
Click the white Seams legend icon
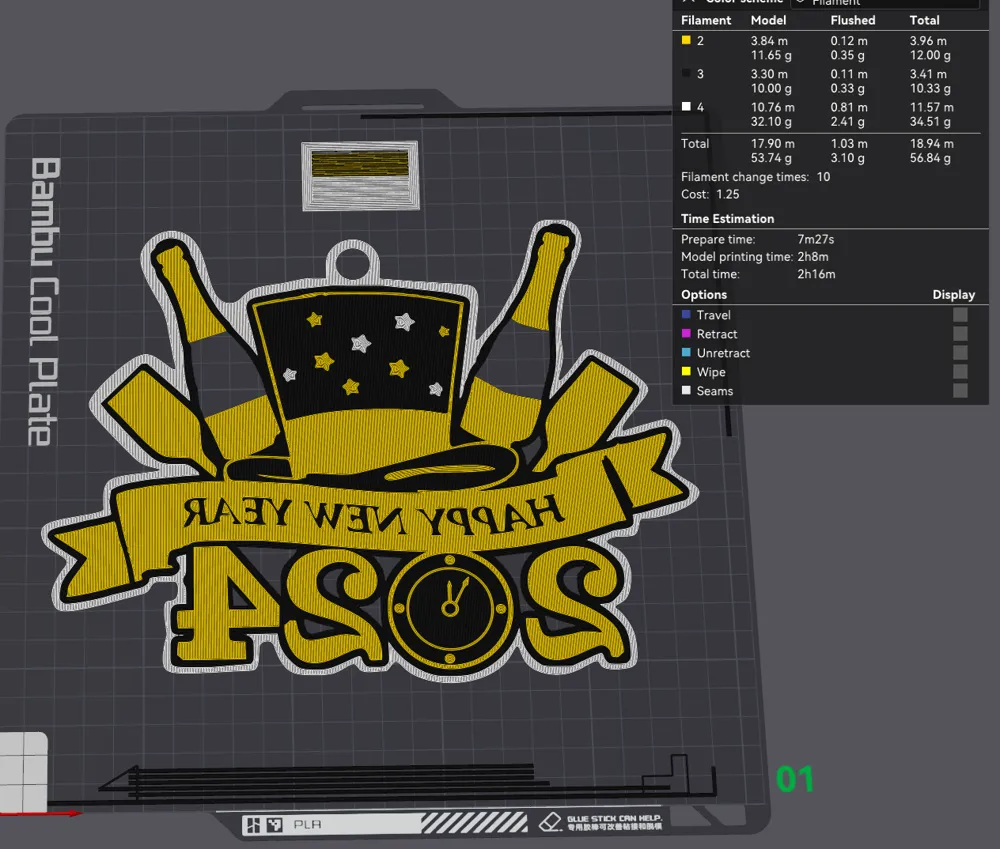coord(686,391)
